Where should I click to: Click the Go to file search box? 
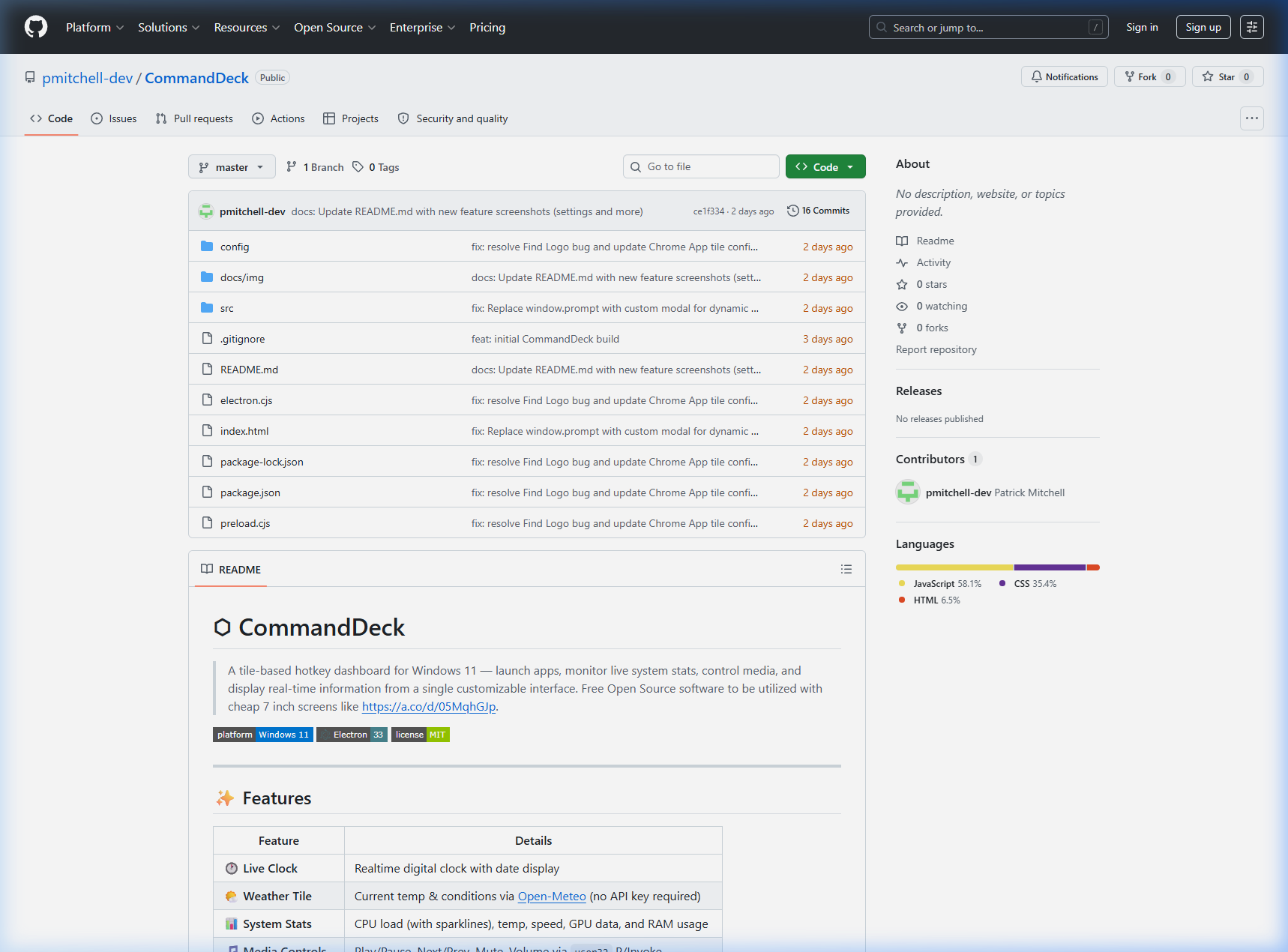coord(700,166)
